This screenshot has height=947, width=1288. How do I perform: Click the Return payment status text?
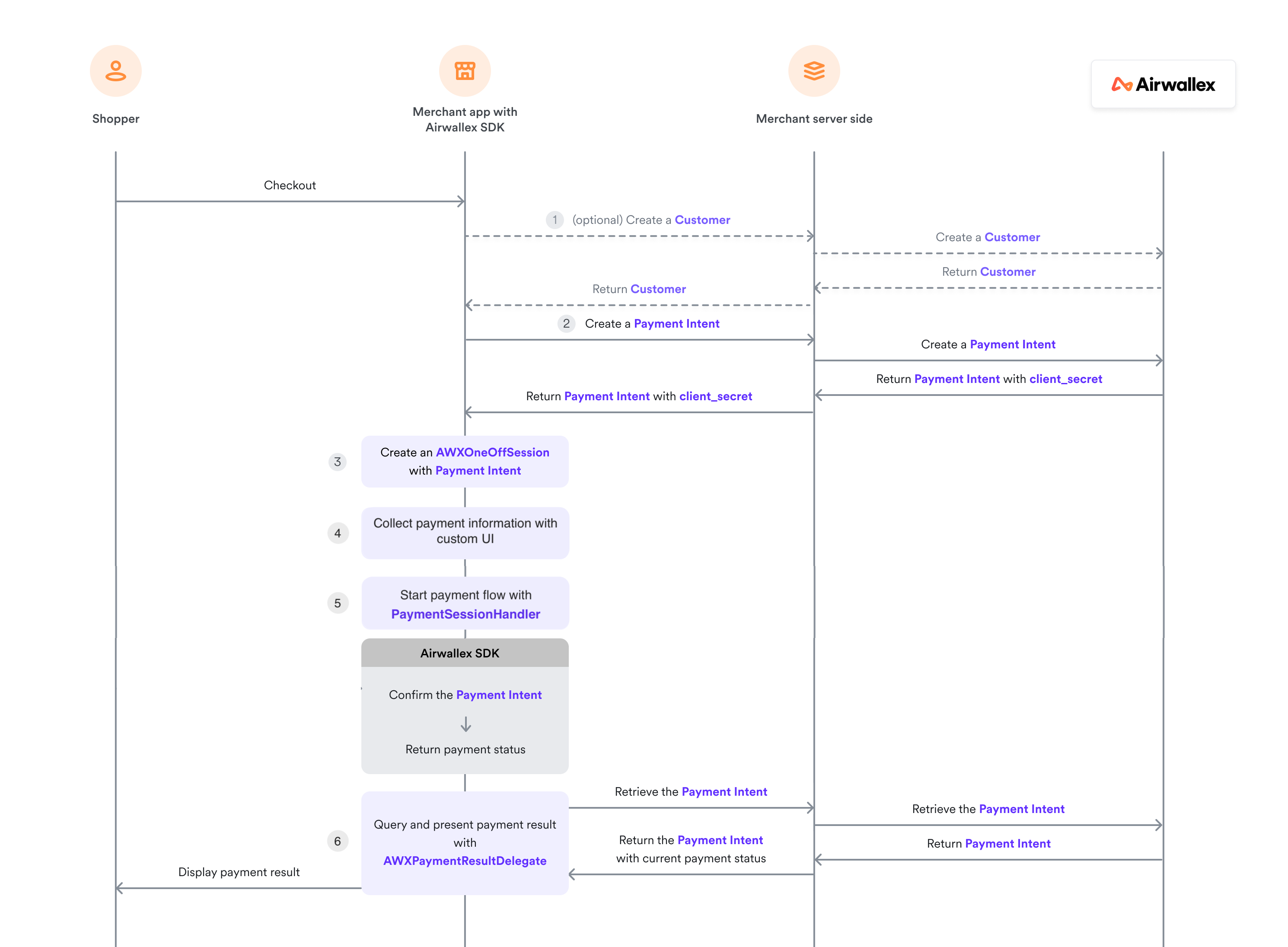465,750
